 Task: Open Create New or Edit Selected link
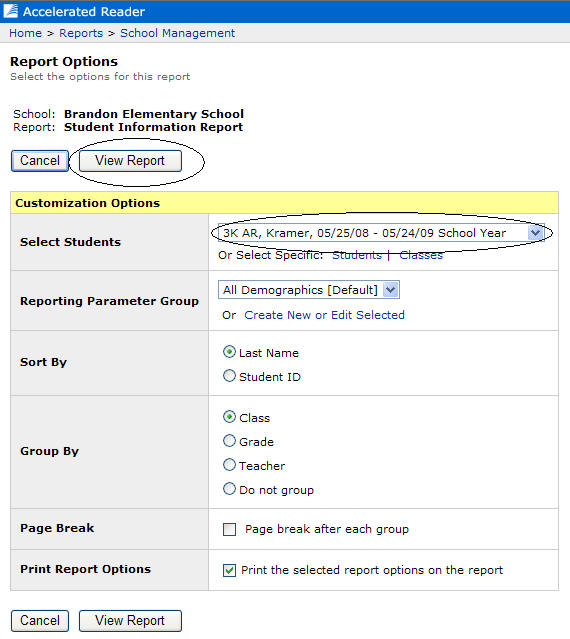324,315
